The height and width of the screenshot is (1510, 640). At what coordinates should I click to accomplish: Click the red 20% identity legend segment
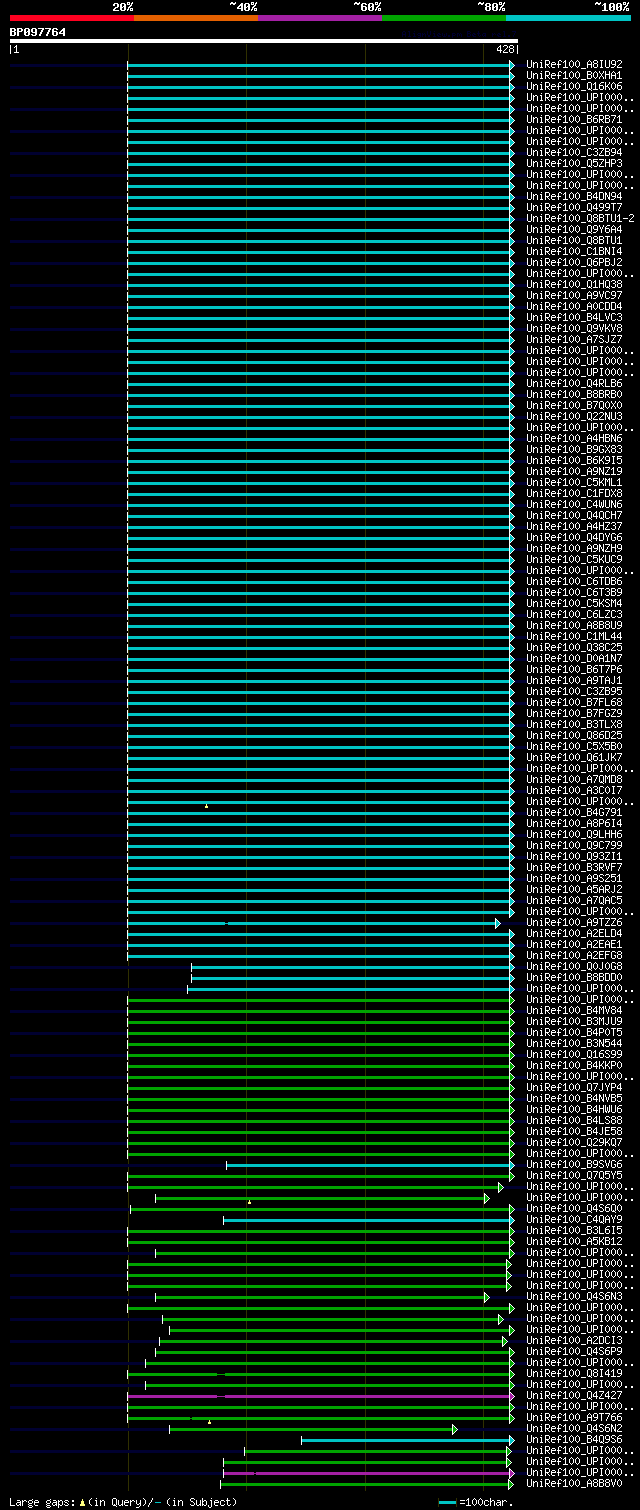click(x=72, y=18)
